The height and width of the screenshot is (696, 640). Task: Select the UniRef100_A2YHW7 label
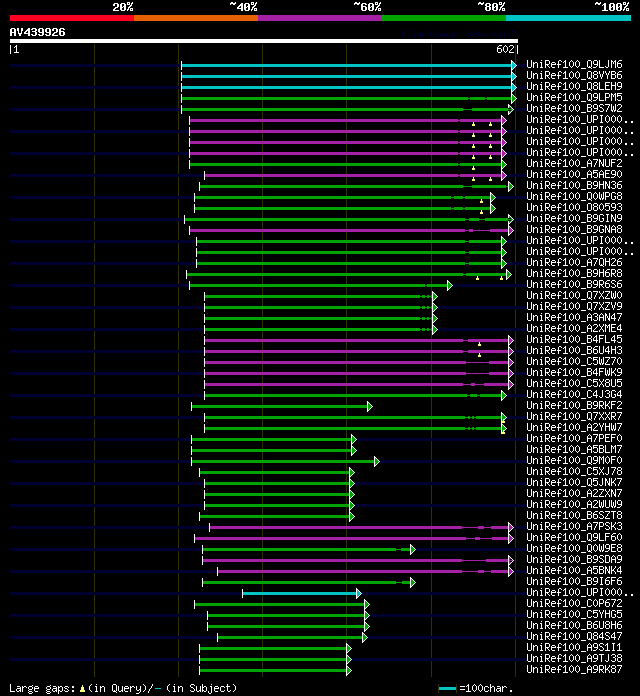[x=574, y=427]
